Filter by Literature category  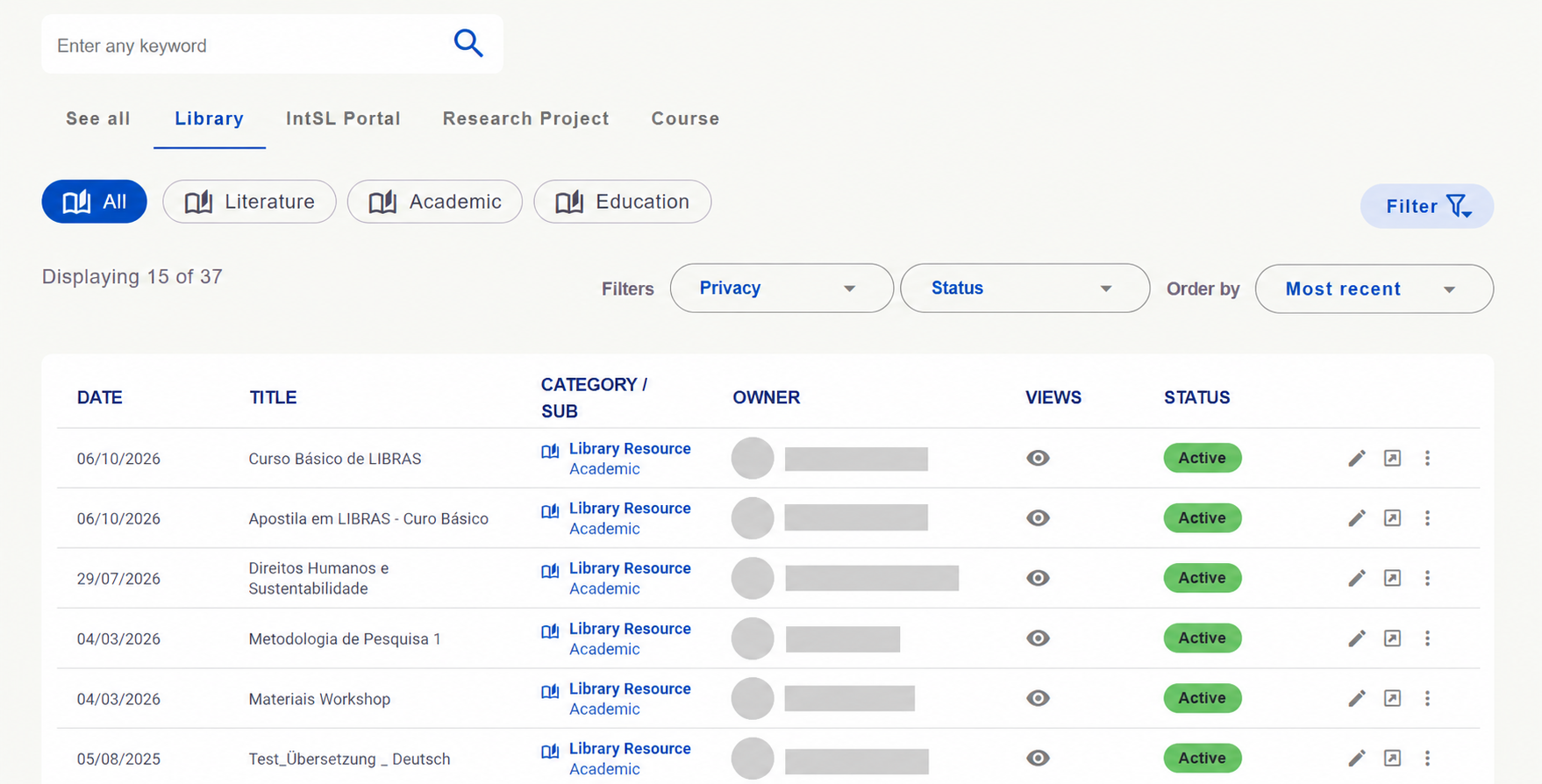coord(249,202)
